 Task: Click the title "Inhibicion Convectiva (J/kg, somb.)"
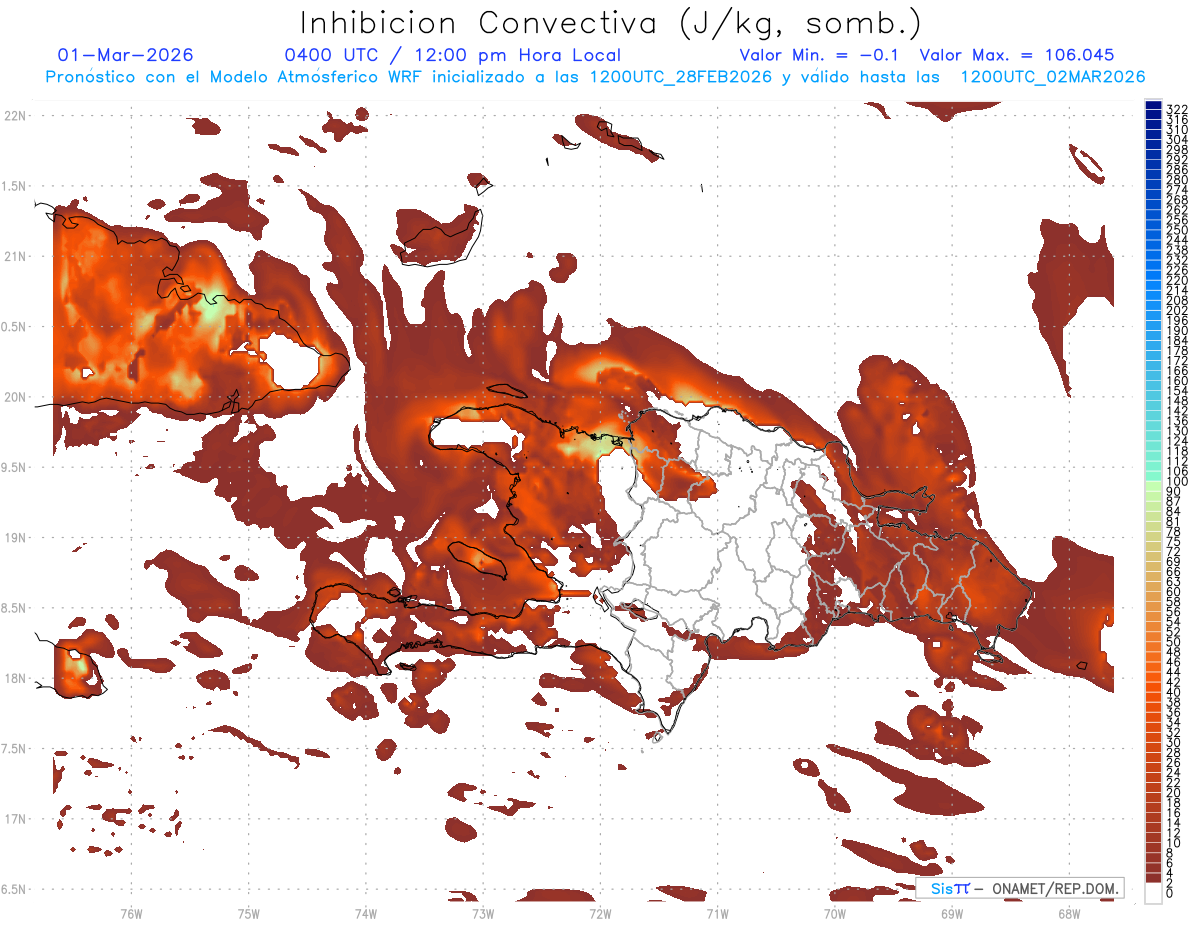[x=611, y=23]
